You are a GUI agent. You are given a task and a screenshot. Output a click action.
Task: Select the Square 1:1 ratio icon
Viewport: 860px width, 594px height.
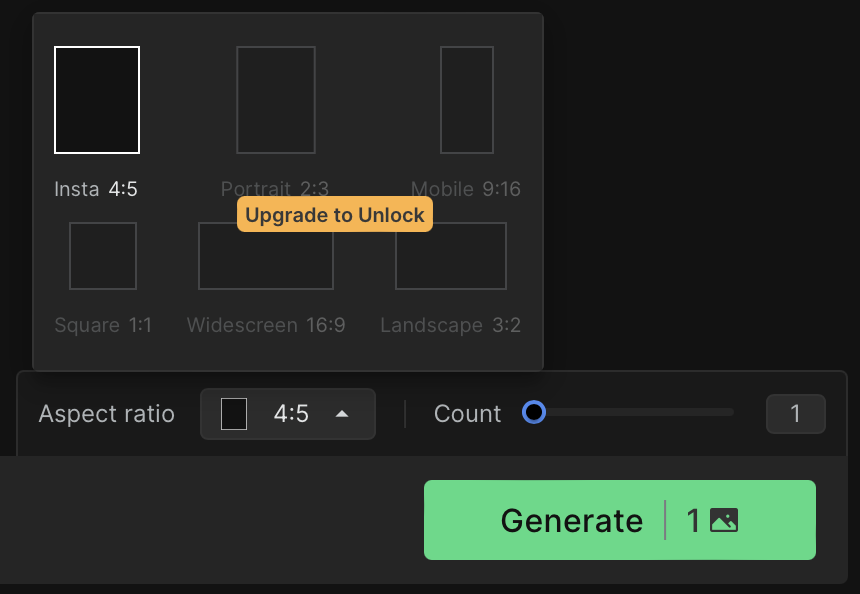[x=103, y=256]
